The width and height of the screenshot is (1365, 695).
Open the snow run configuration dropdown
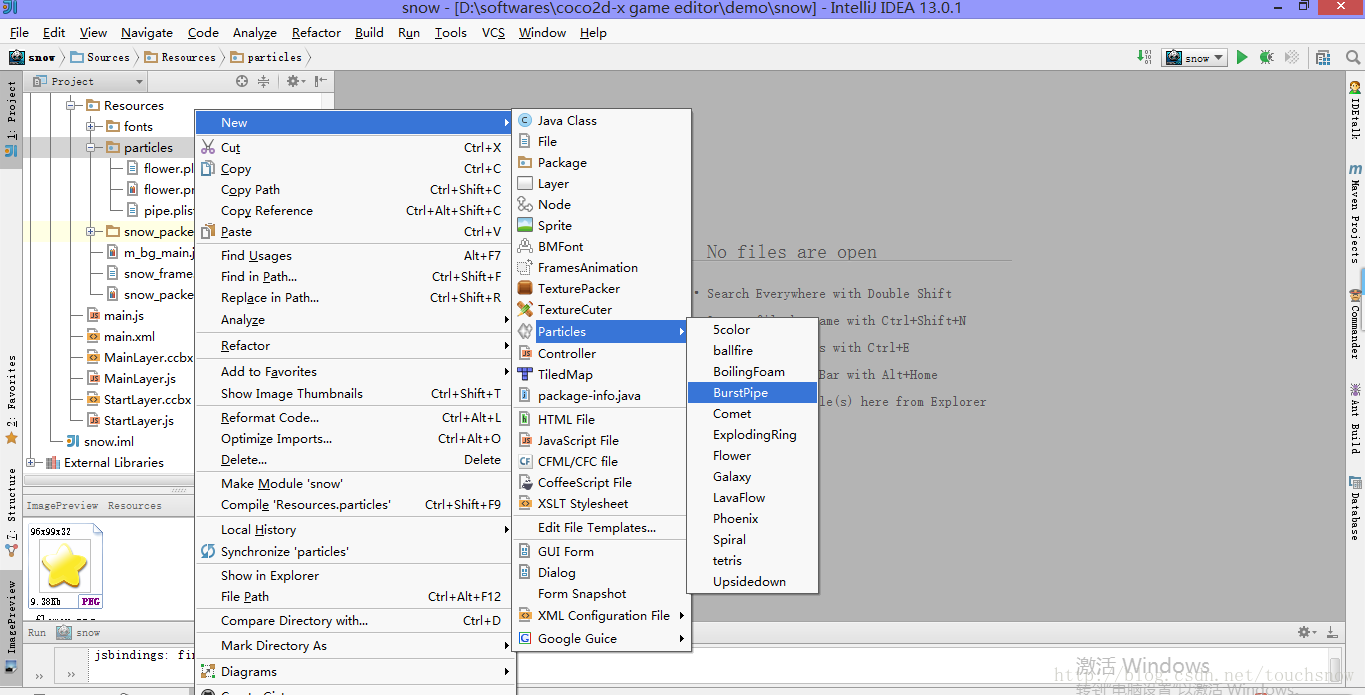point(1196,58)
